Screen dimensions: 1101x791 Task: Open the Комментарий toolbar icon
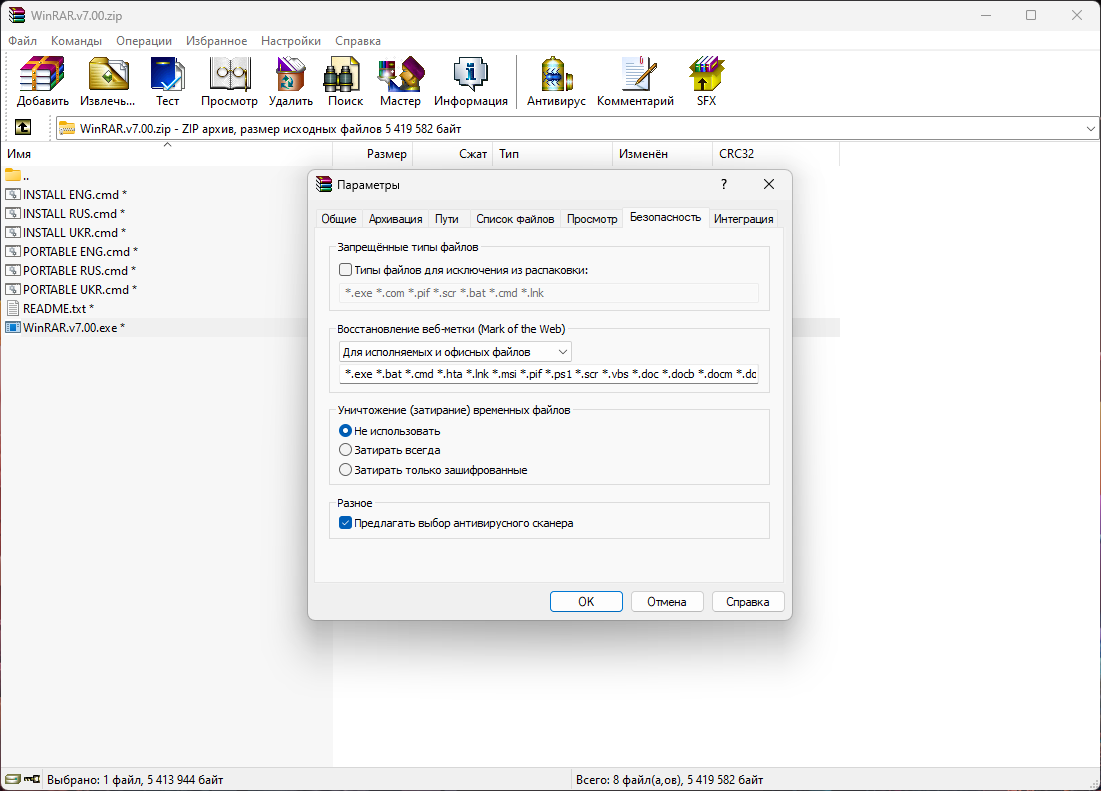635,81
